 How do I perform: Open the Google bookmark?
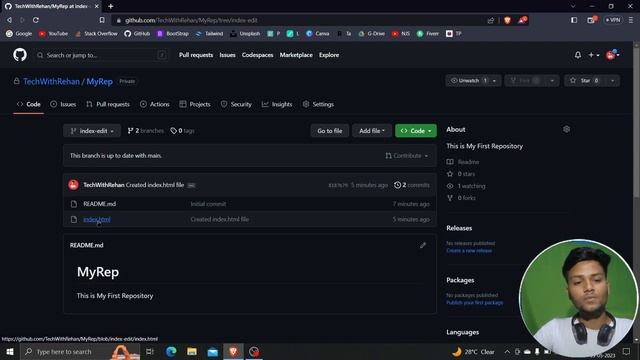tap(19, 33)
